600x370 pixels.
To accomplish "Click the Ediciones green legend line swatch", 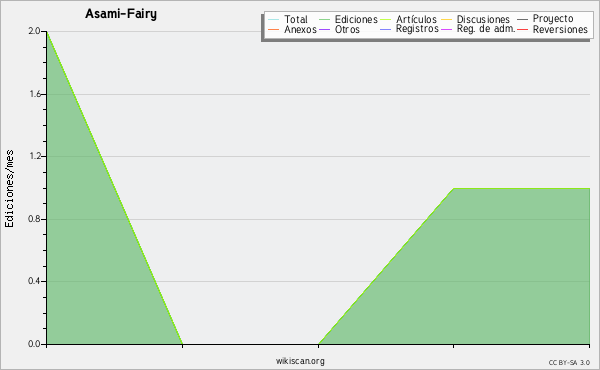I will point(324,20).
